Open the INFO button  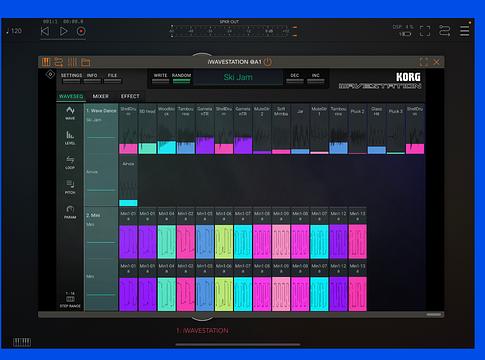pos(92,78)
